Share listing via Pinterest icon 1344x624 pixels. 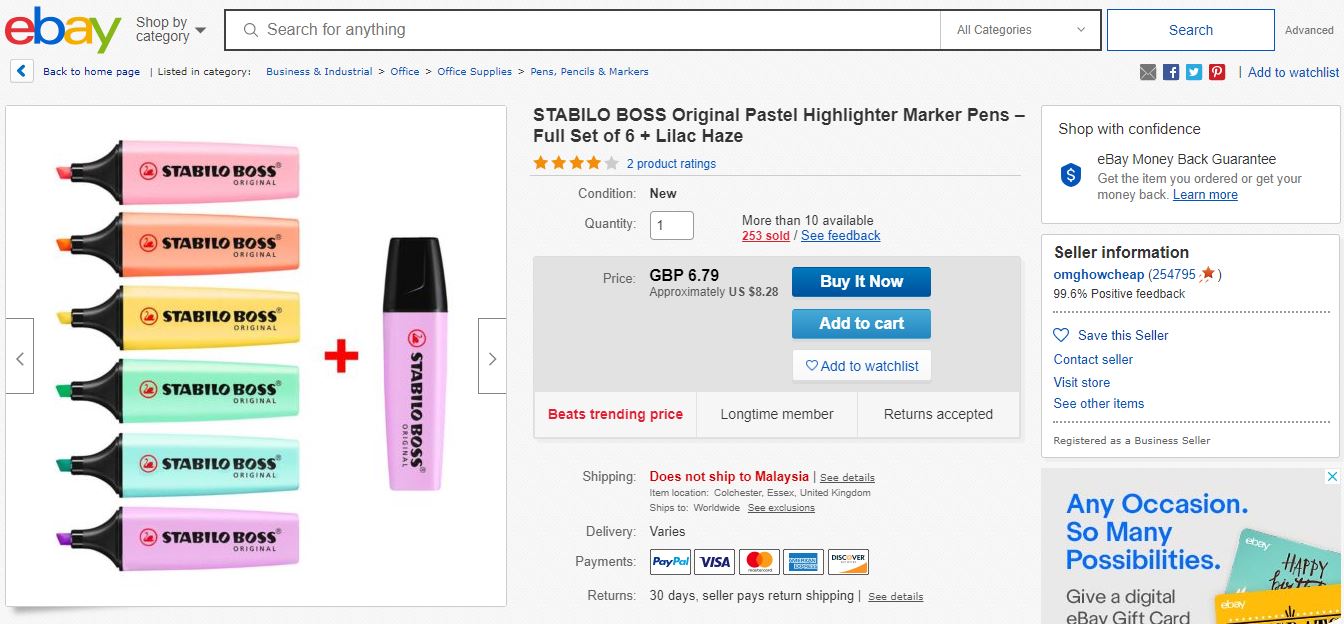(1217, 72)
